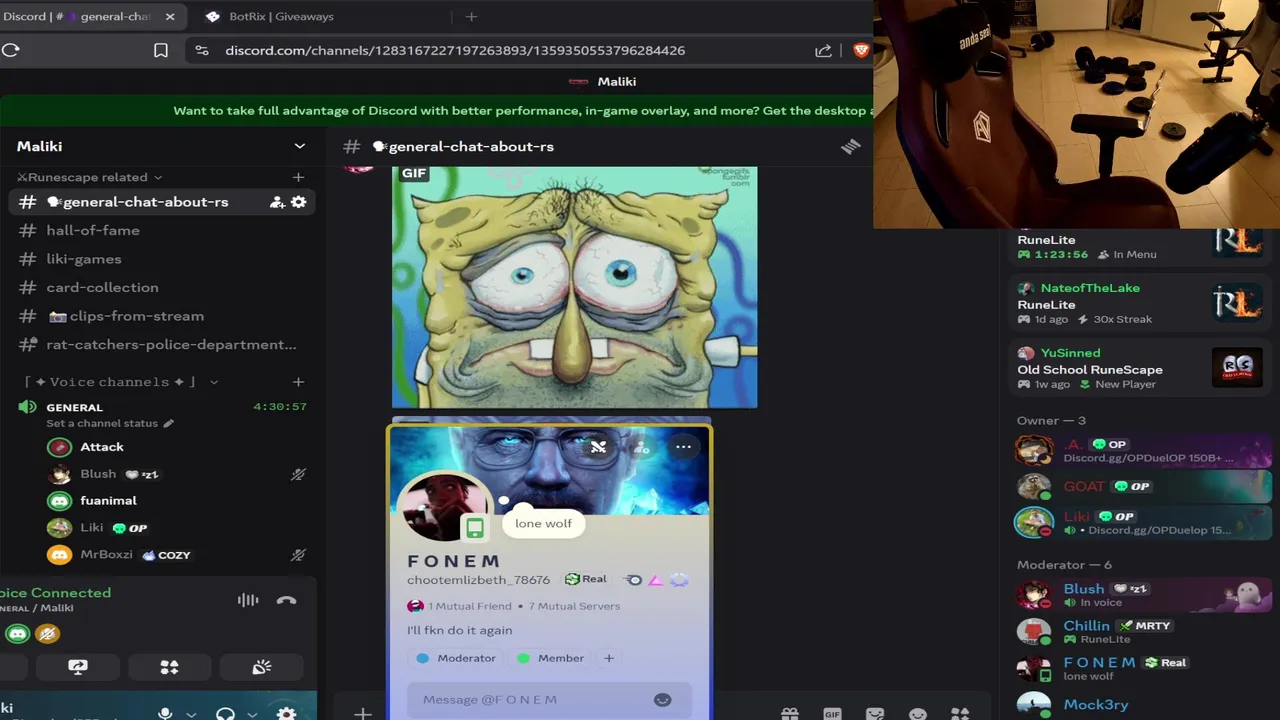Viewport: 1280px width, 720px height.
Task: Open the soundboard megaphone icon
Action: coord(262,668)
